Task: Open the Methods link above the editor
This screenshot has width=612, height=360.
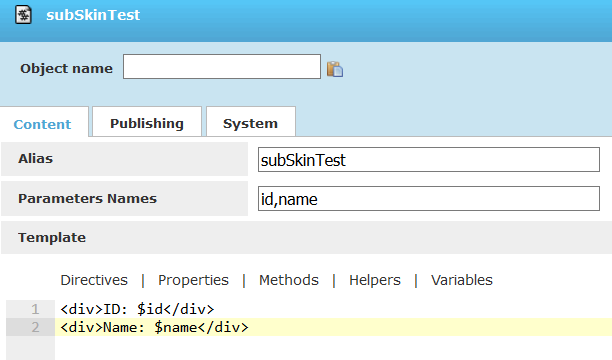Action: tap(289, 280)
